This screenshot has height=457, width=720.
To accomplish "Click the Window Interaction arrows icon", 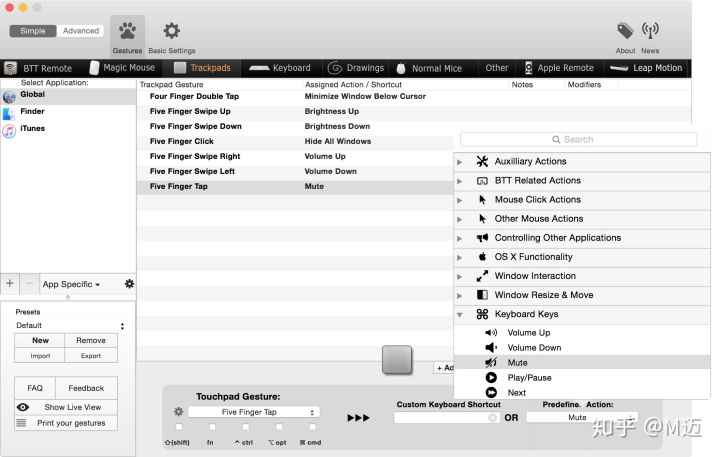I will pyautogui.click(x=482, y=276).
